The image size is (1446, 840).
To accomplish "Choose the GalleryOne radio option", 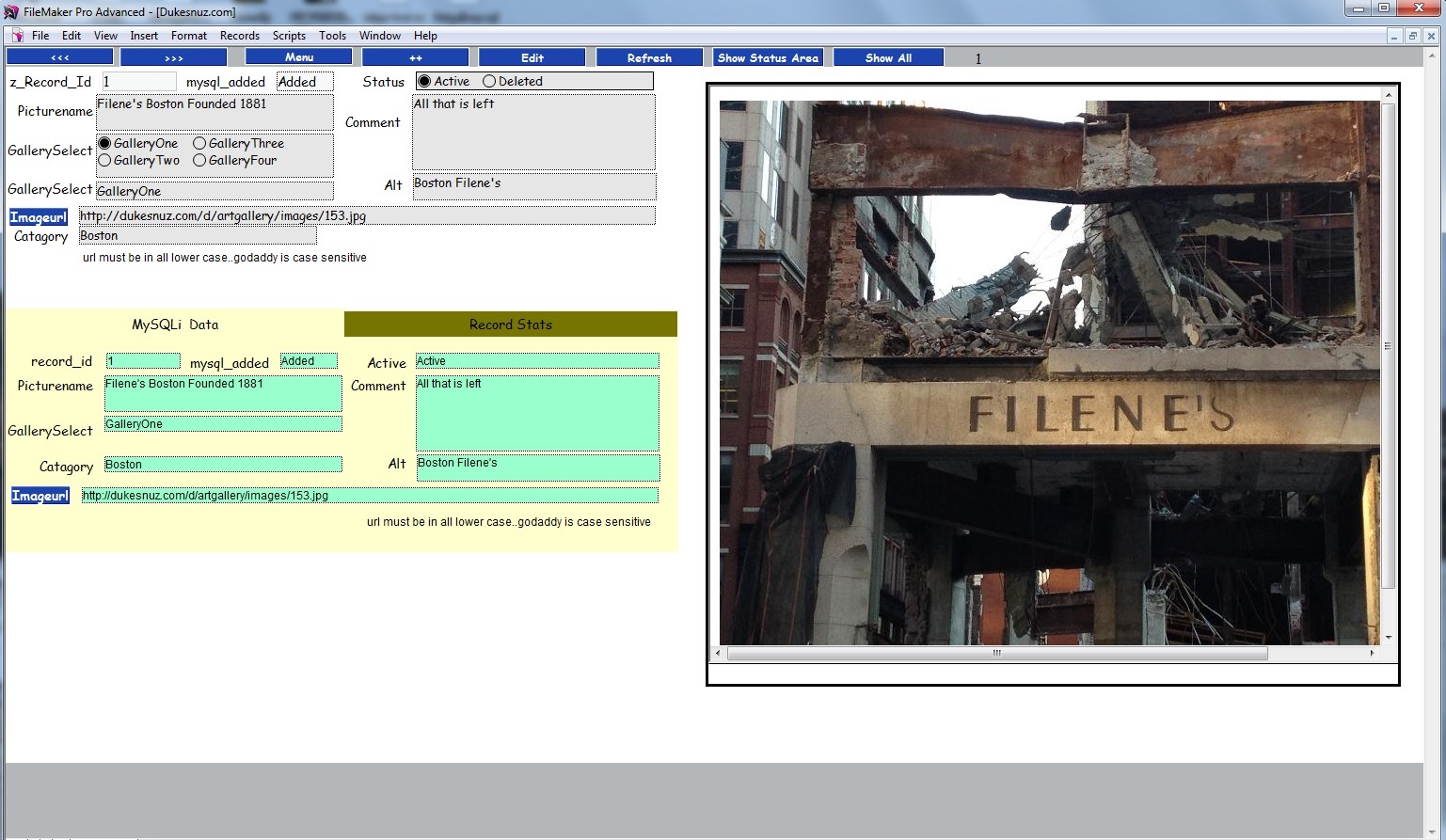I will point(104,144).
